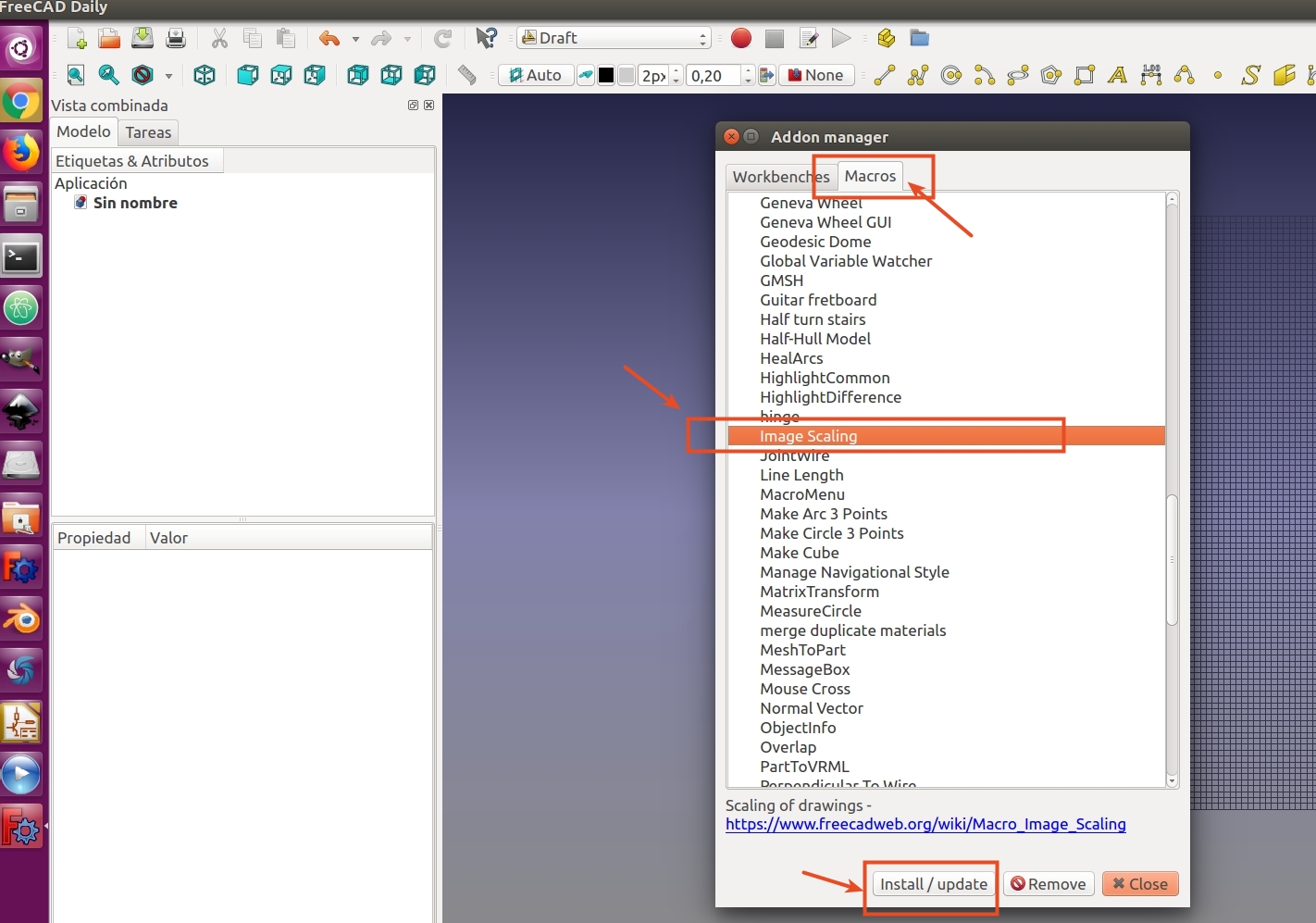Click apply style to selection button

tap(767, 75)
